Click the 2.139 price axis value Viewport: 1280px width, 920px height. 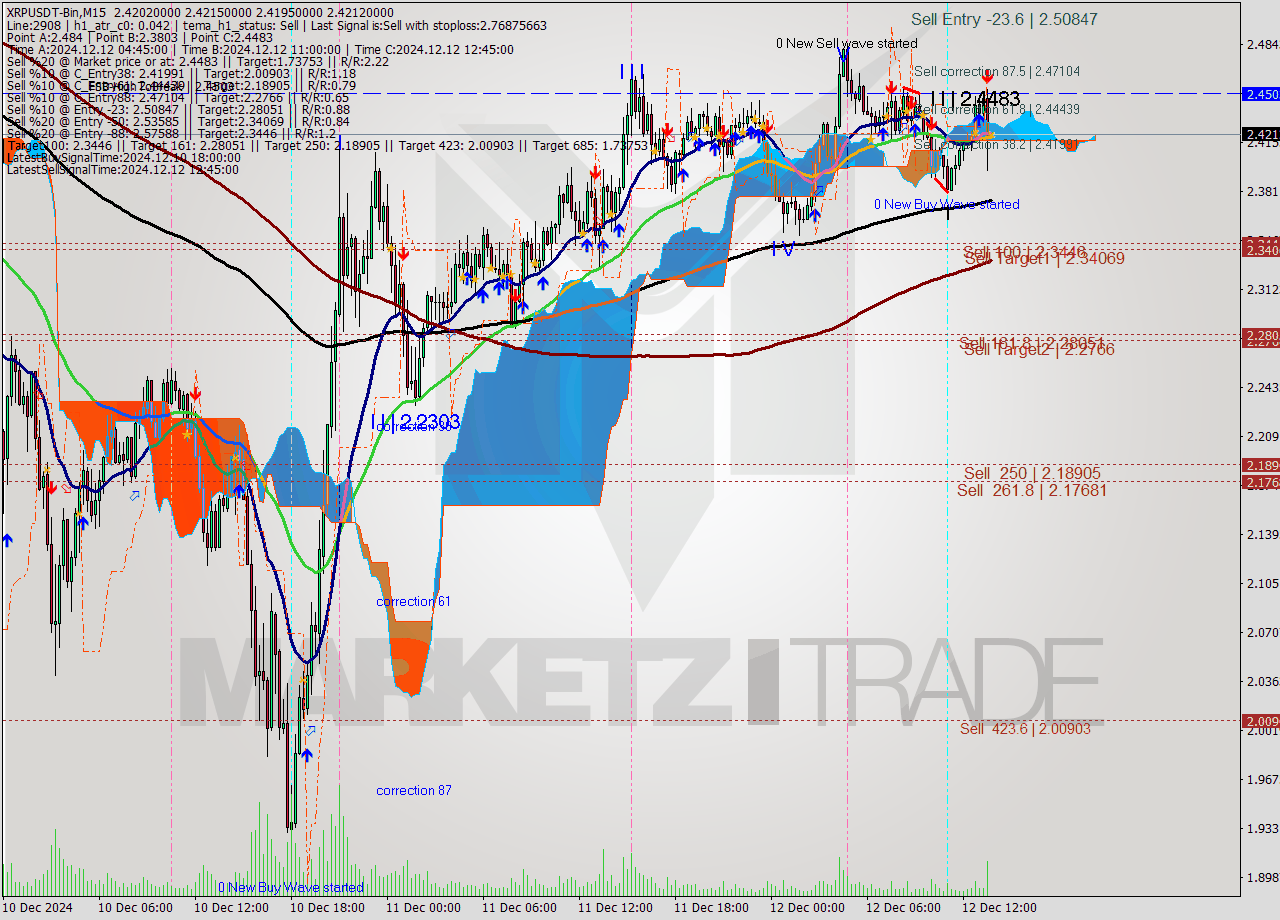(x=1261, y=535)
